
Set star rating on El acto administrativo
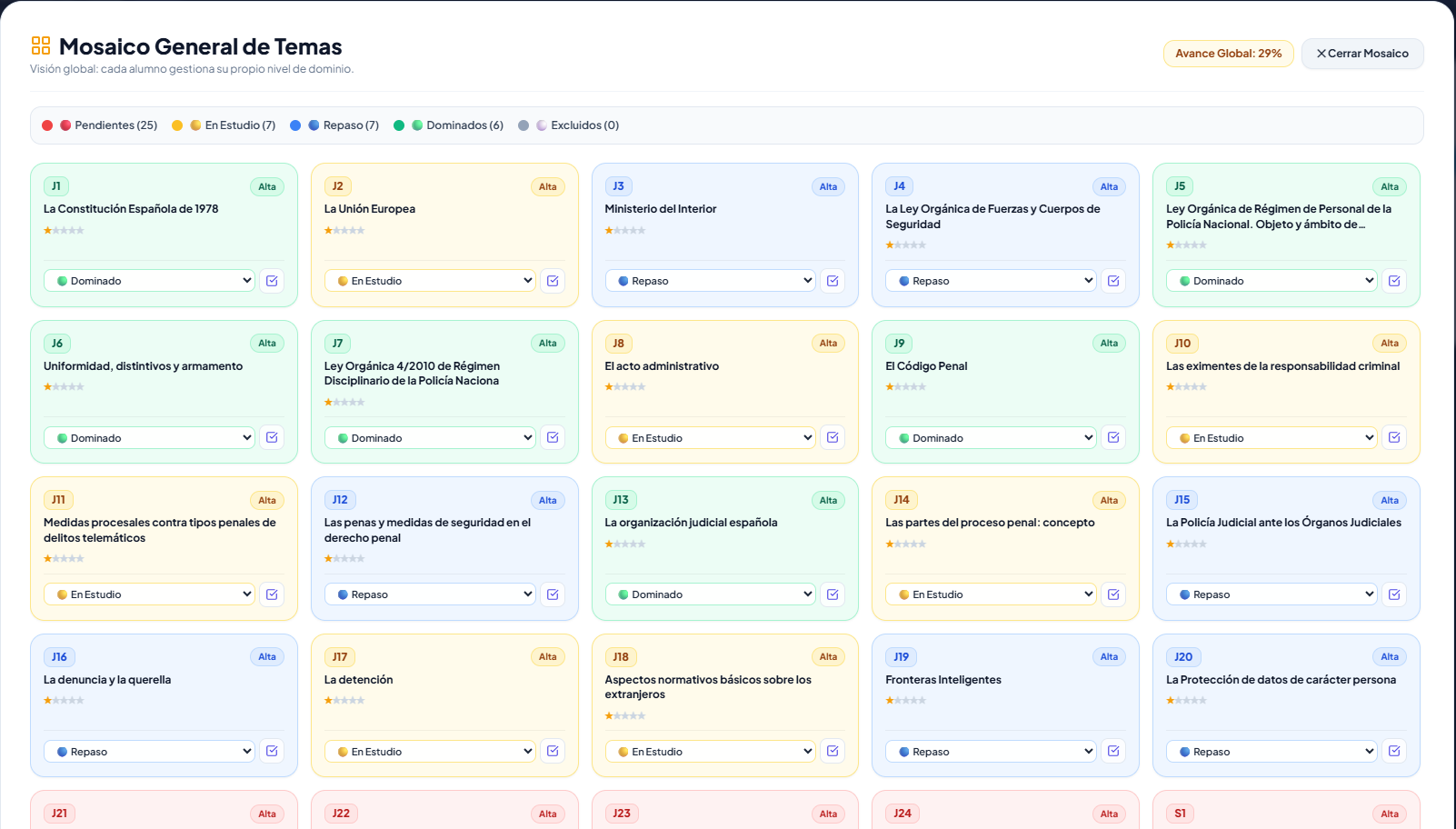click(625, 387)
